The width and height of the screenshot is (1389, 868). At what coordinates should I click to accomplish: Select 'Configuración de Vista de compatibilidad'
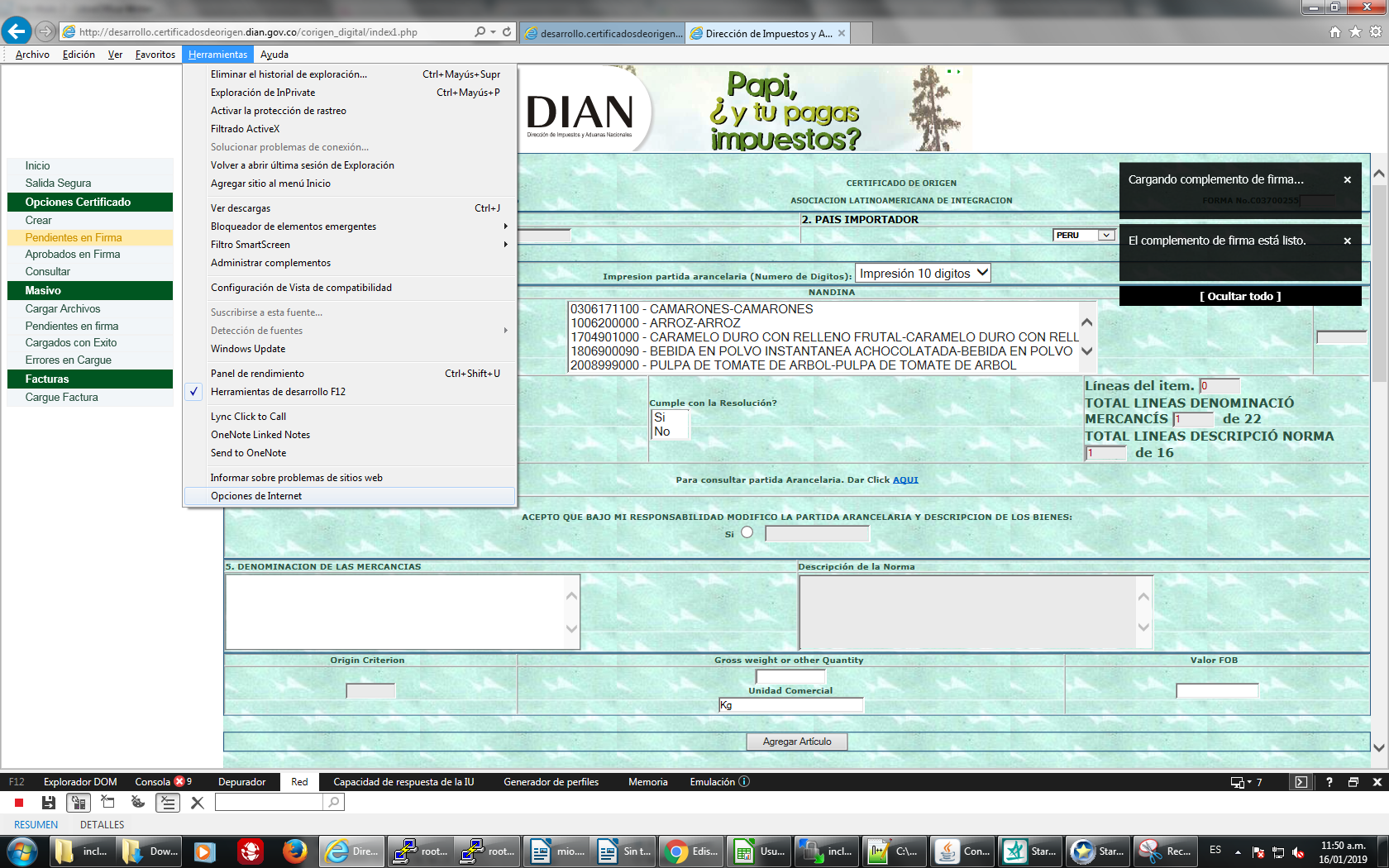coord(351,288)
